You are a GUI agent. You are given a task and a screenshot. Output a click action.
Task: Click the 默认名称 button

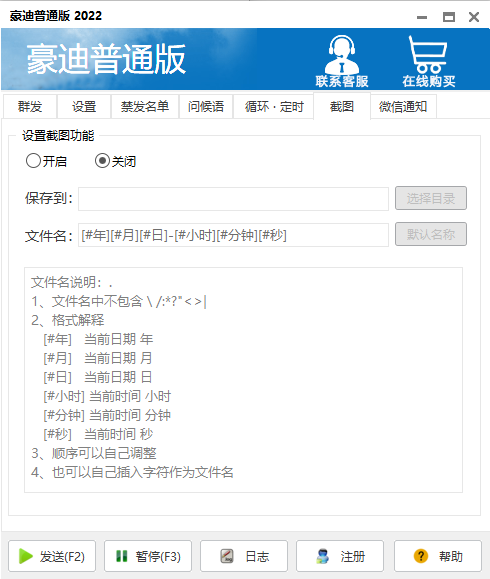(x=431, y=234)
